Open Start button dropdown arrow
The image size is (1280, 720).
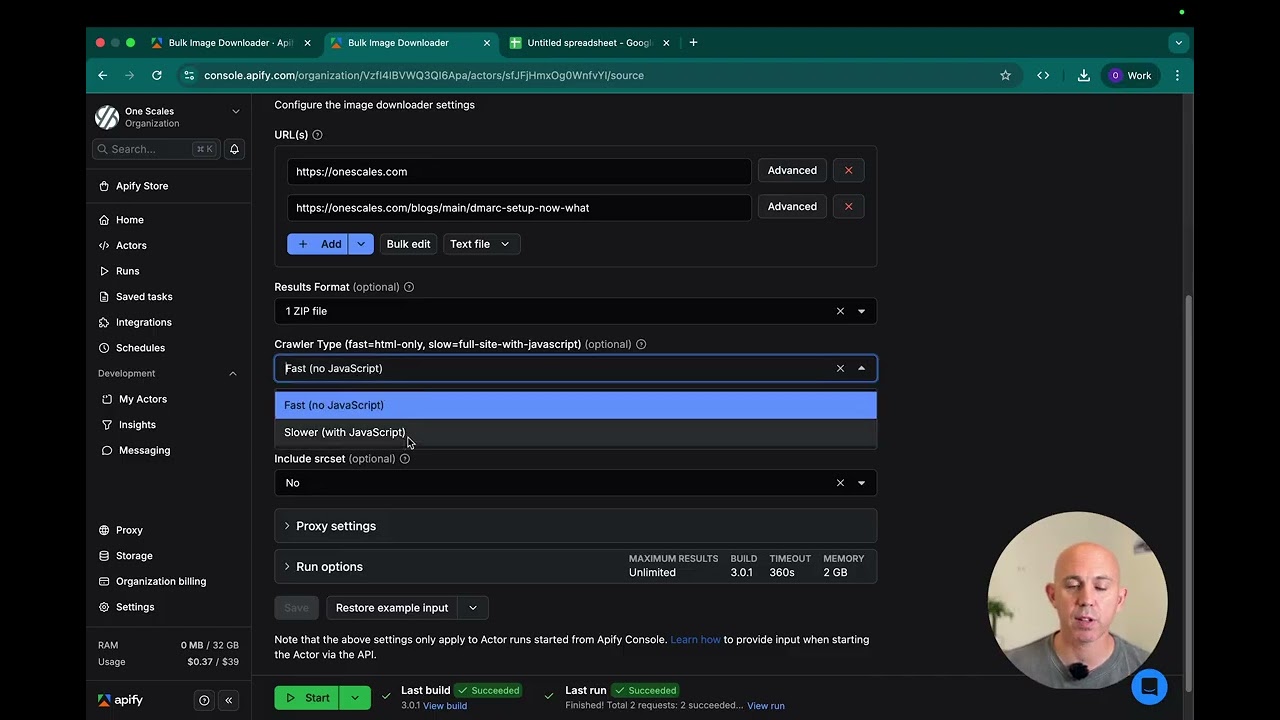click(355, 698)
